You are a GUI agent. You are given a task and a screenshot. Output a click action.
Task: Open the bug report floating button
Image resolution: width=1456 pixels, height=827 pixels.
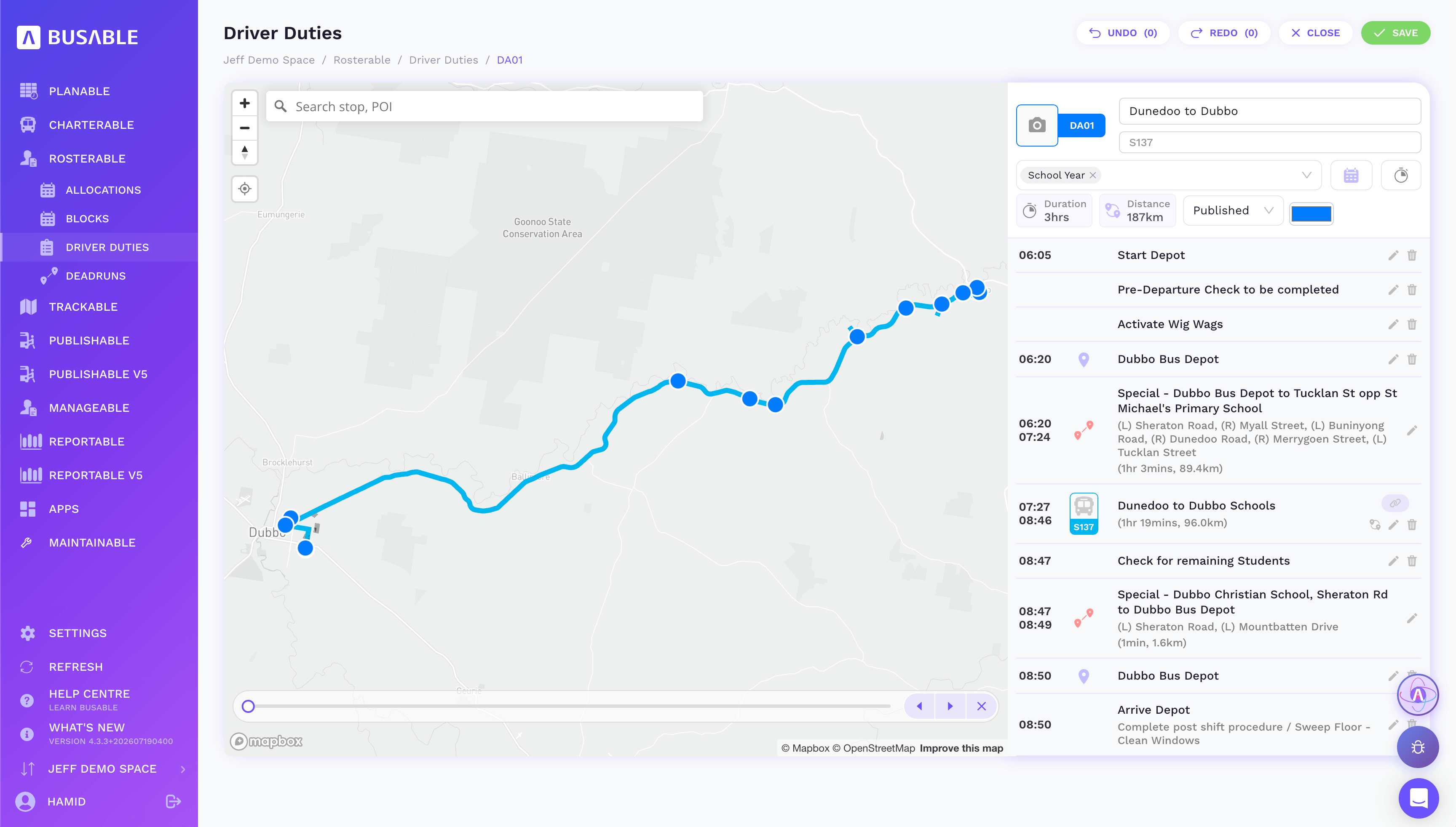point(1418,747)
